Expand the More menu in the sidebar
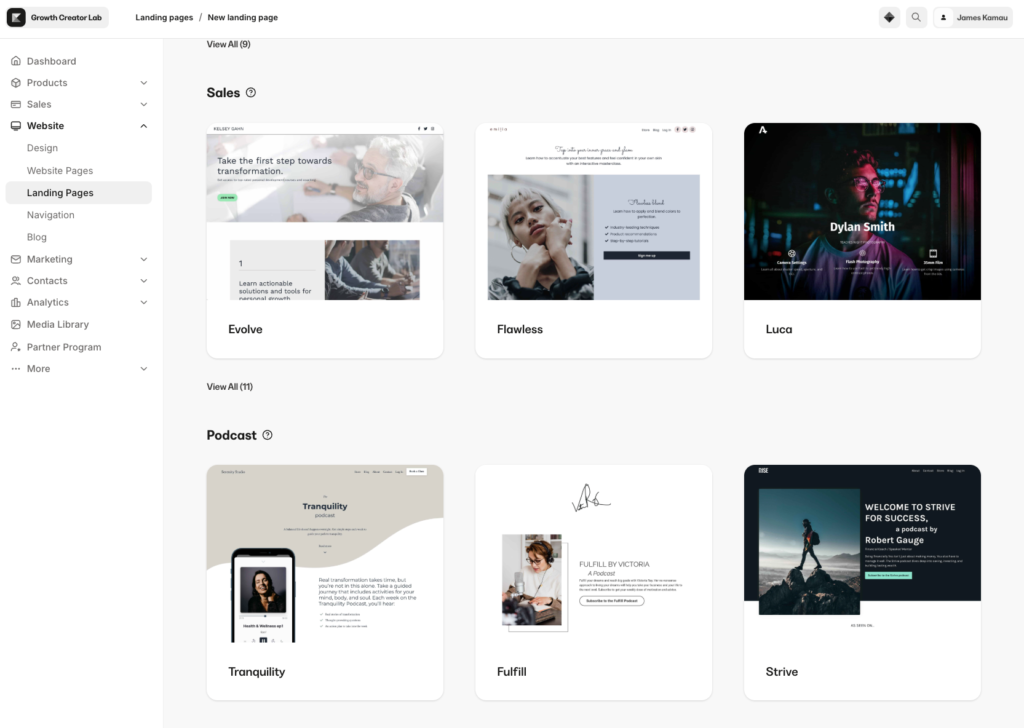The width and height of the screenshot is (1024, 728). (142, 368)
